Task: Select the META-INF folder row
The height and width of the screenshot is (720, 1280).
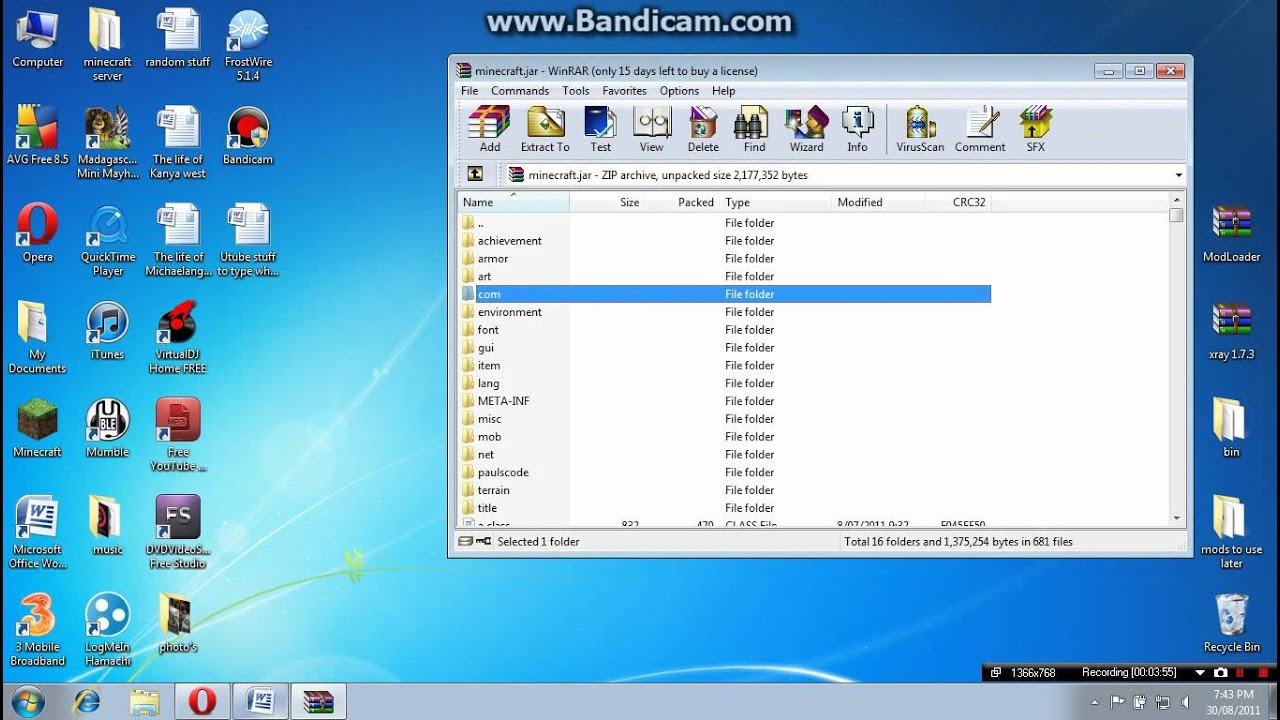Action: point(725,401)
